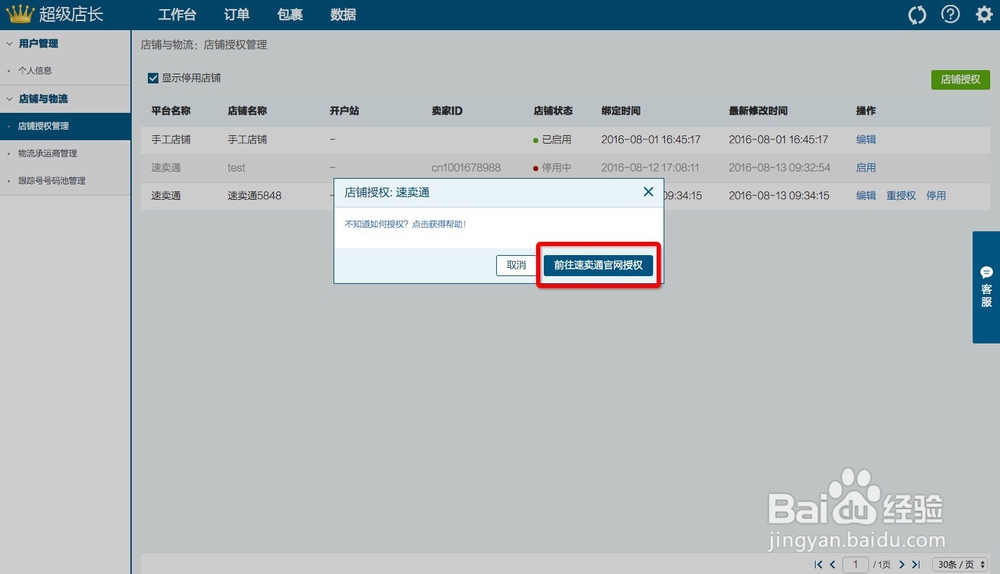Select 物流承运商管理 in the sidebar
1000x574 pixels.
[47, 153]
